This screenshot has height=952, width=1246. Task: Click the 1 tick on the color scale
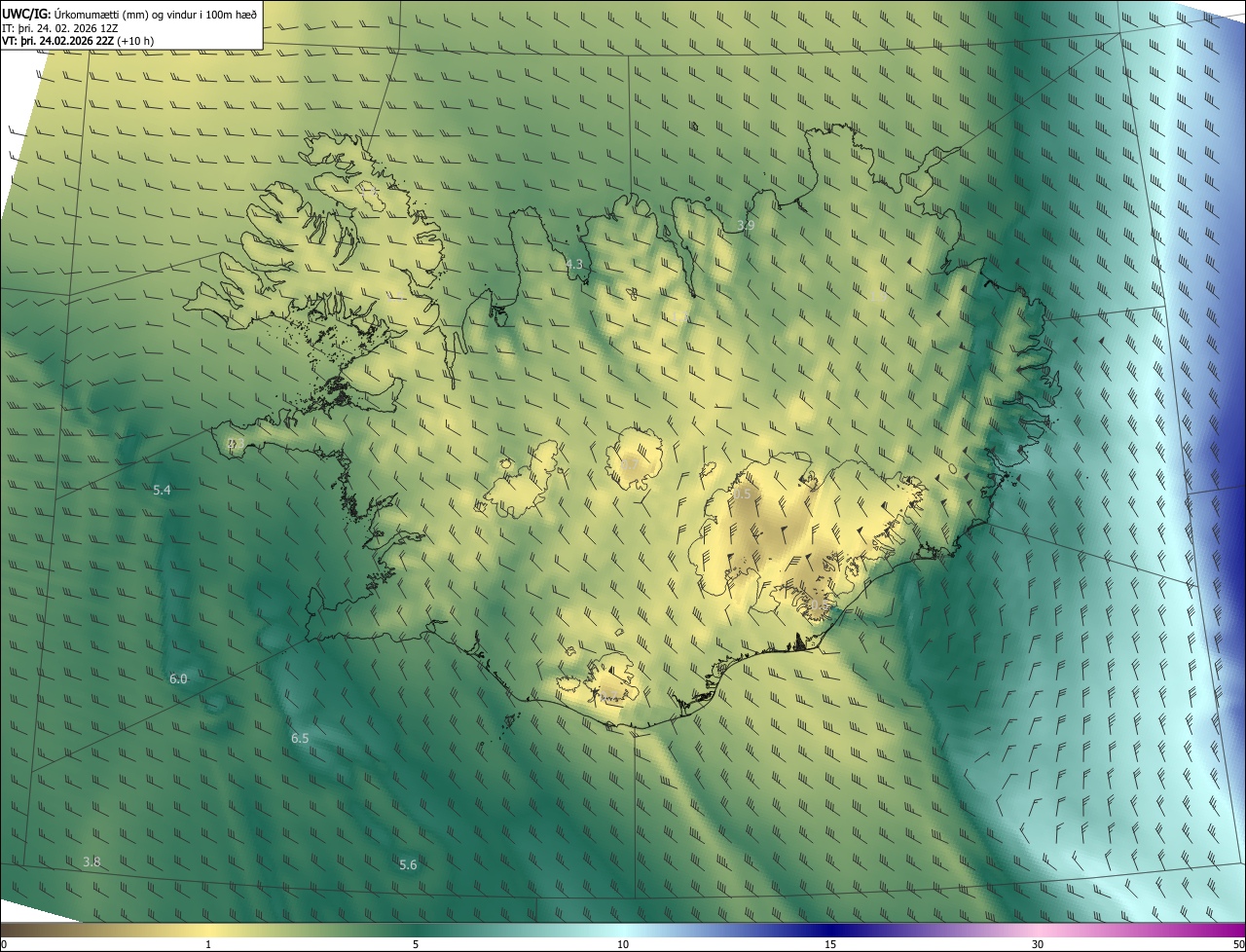[x=208, y=944]
